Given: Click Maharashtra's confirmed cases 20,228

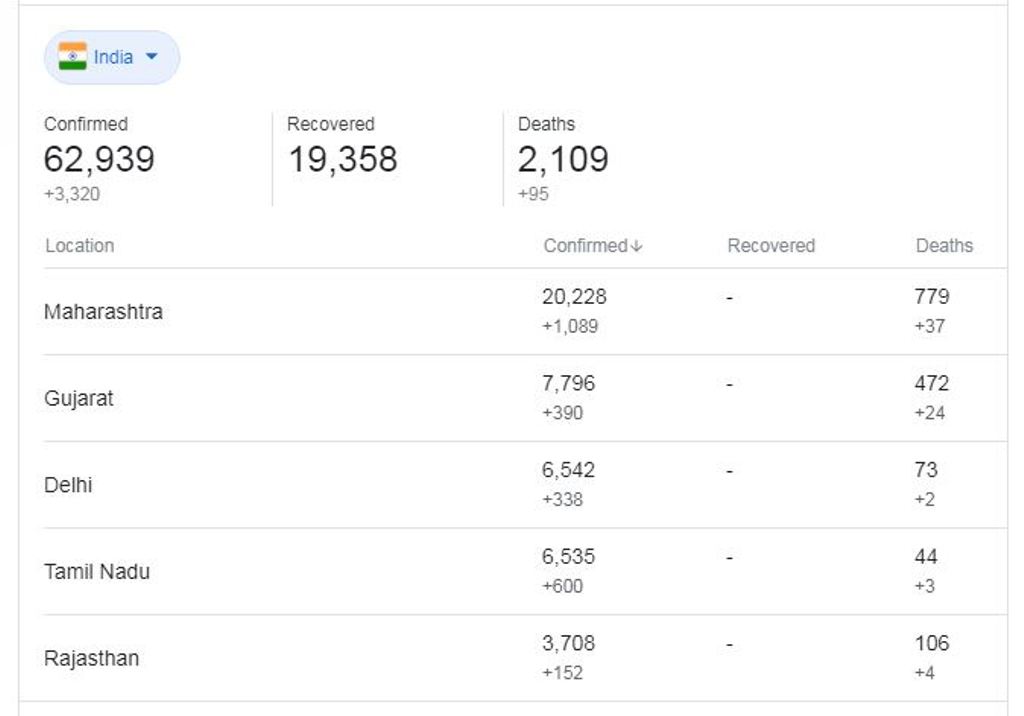Looking at the screenshot, I should coord(574,297).
